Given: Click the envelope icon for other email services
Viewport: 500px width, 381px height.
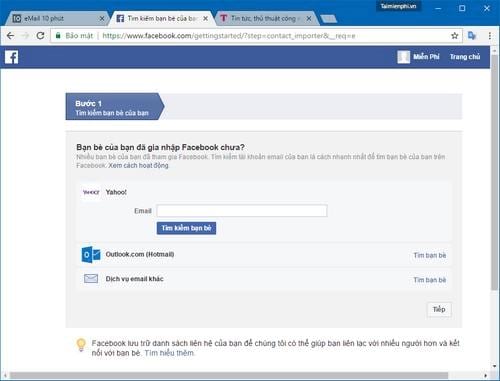Looking at the screenshot, I should (91, 278).
